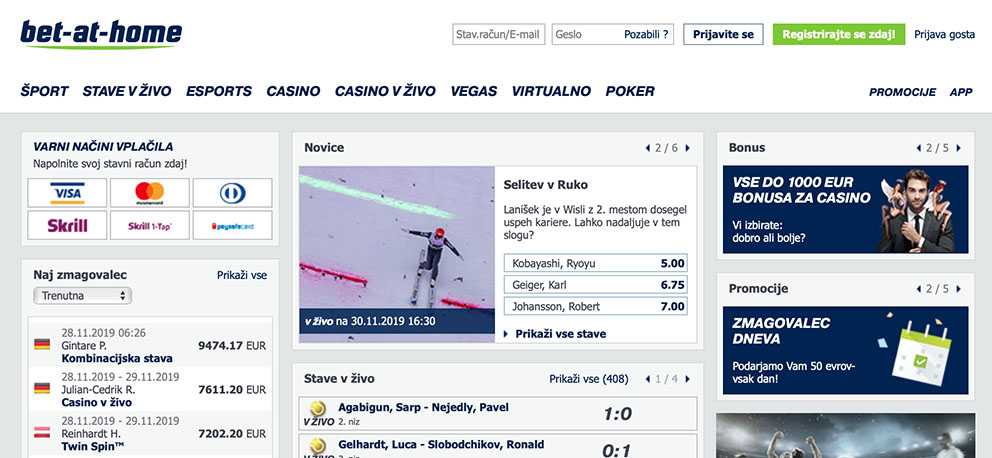Viewport: 992px width, 458px height.
Task: Click the Diners Club payment icon
Action: [x=232, y=193]
